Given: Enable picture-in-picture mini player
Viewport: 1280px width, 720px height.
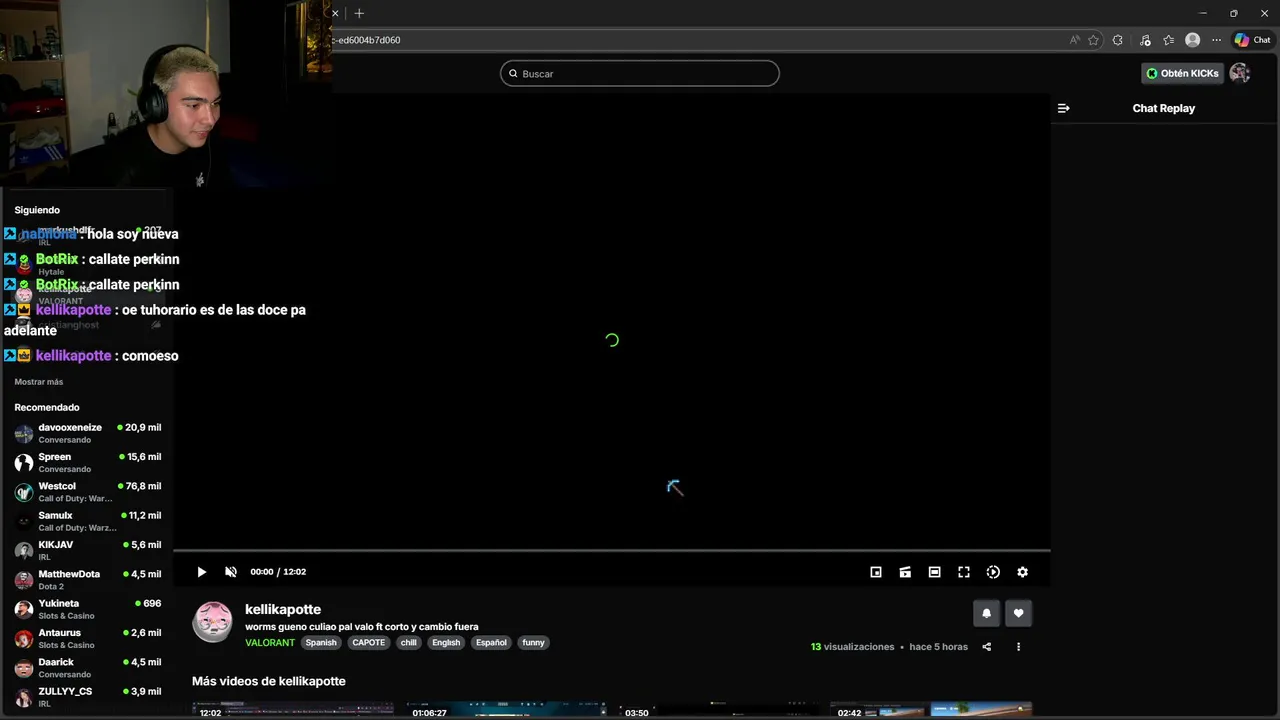Looking at the screenshot, I should [x=876, y=572].
